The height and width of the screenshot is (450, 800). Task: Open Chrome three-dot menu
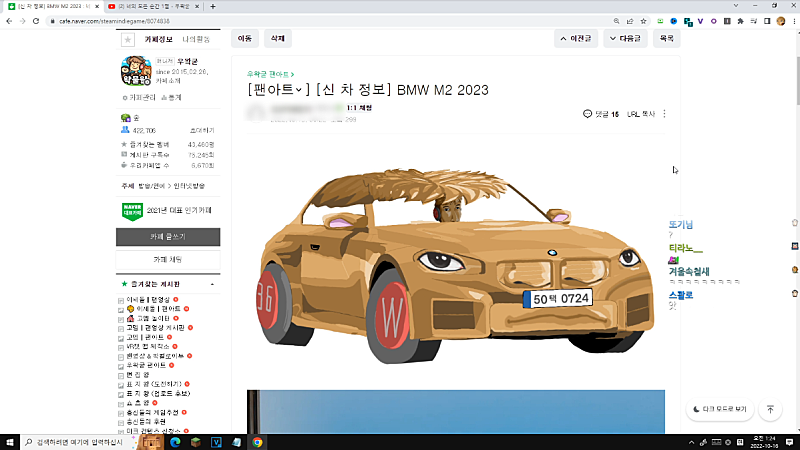[x=794, y=21]
